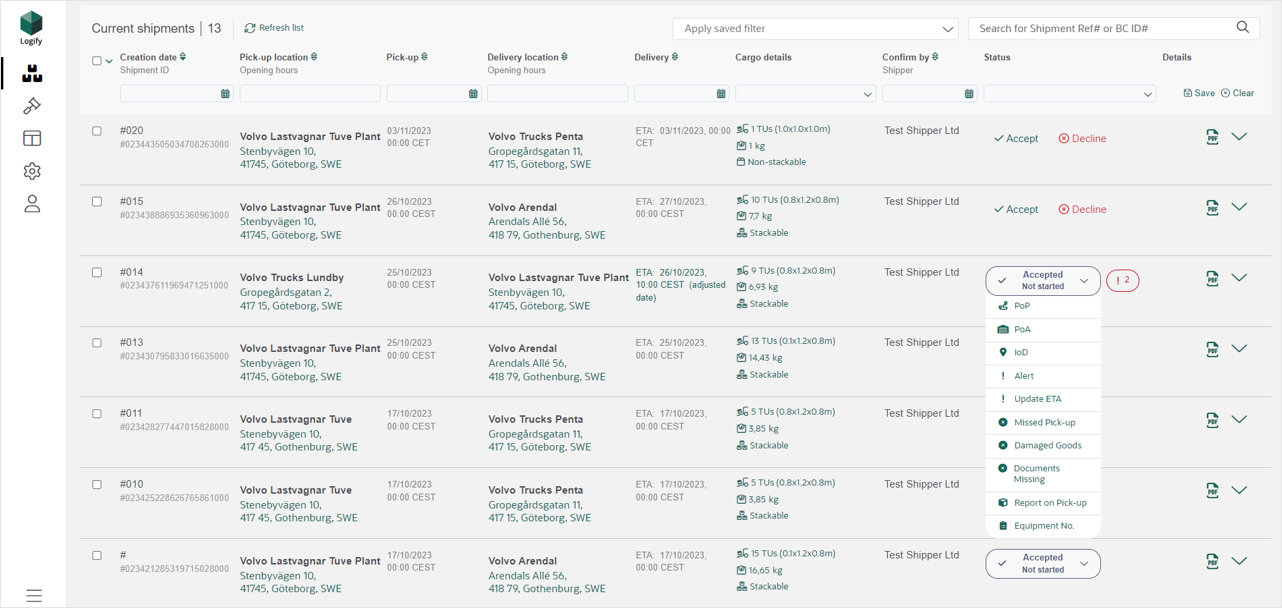Open settings gear in the sidebar

click(x=32, y=171)
